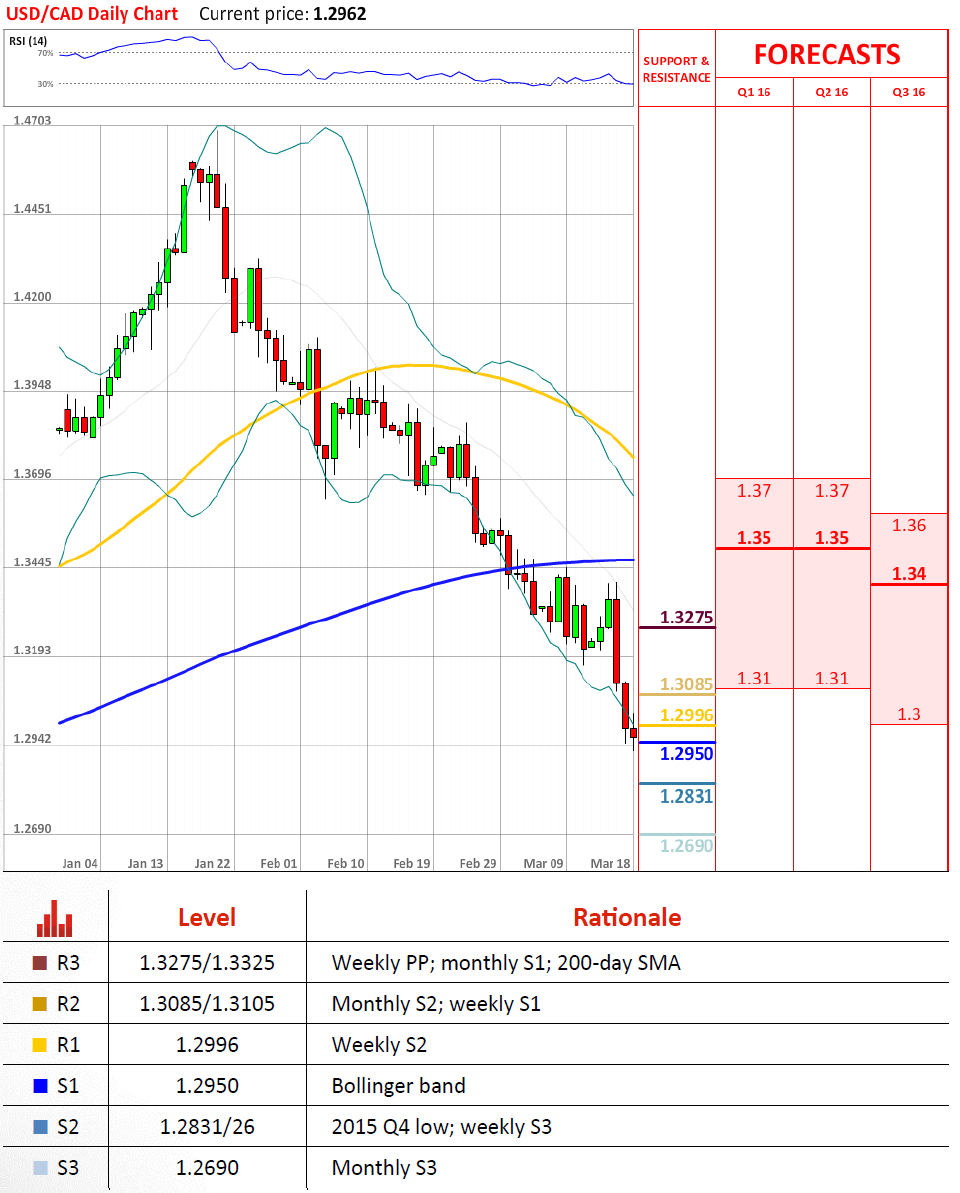Click the red bar chart icon
The height and width of the screenshot is (1193, 960).
pos(54,918)
